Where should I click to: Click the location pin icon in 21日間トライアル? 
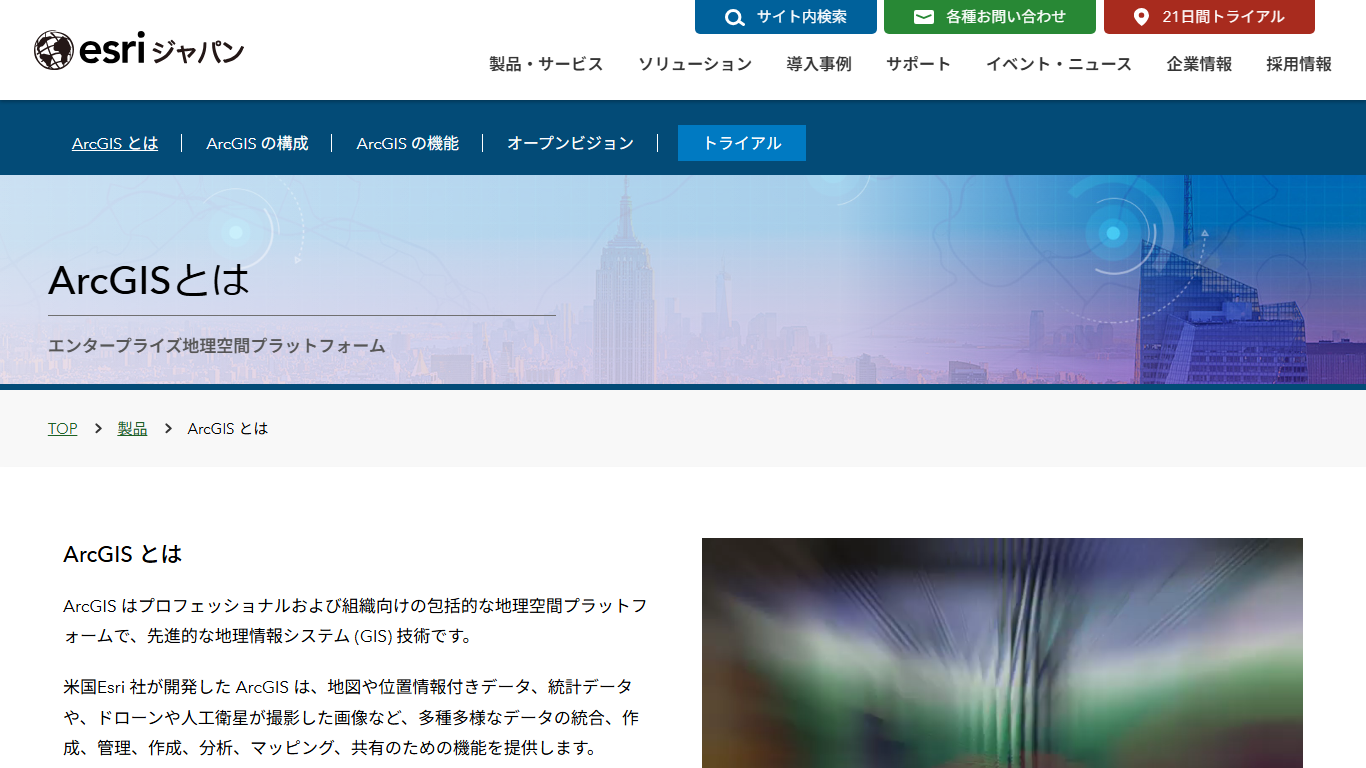click(1141, 17)
